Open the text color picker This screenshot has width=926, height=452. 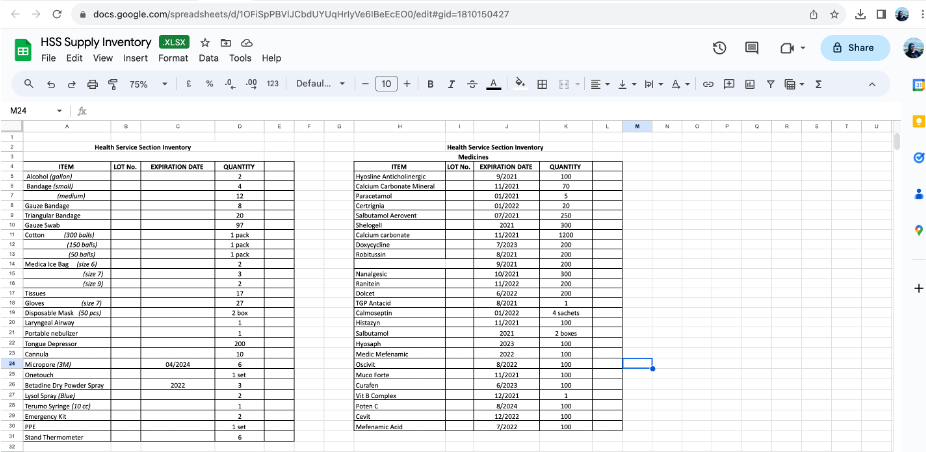point(494,84)
